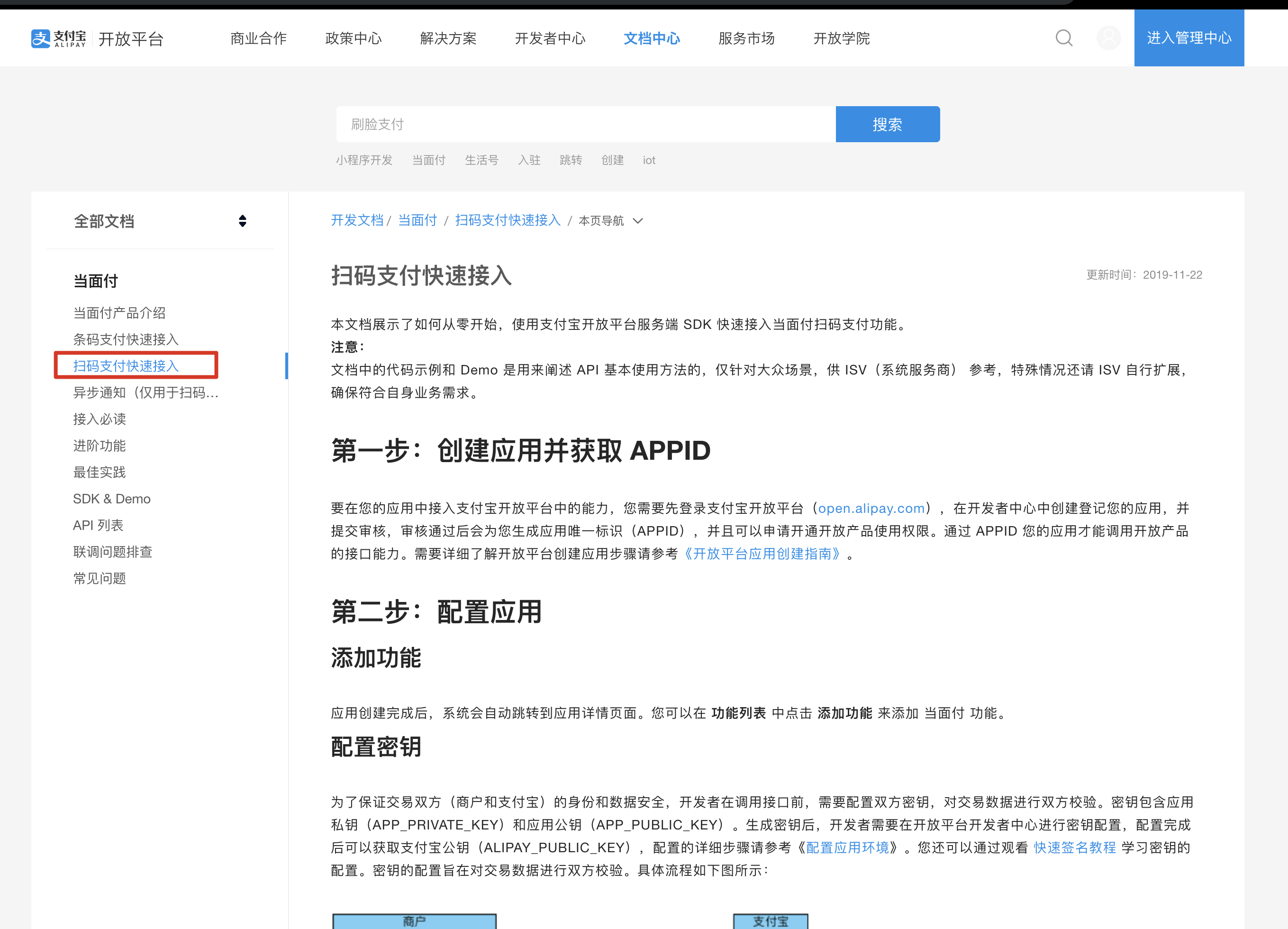Image resolution: width=1288 pixels, height=929 pixels.
Task: Click the 进入管理中心 button
Action: click(1188, 38)
